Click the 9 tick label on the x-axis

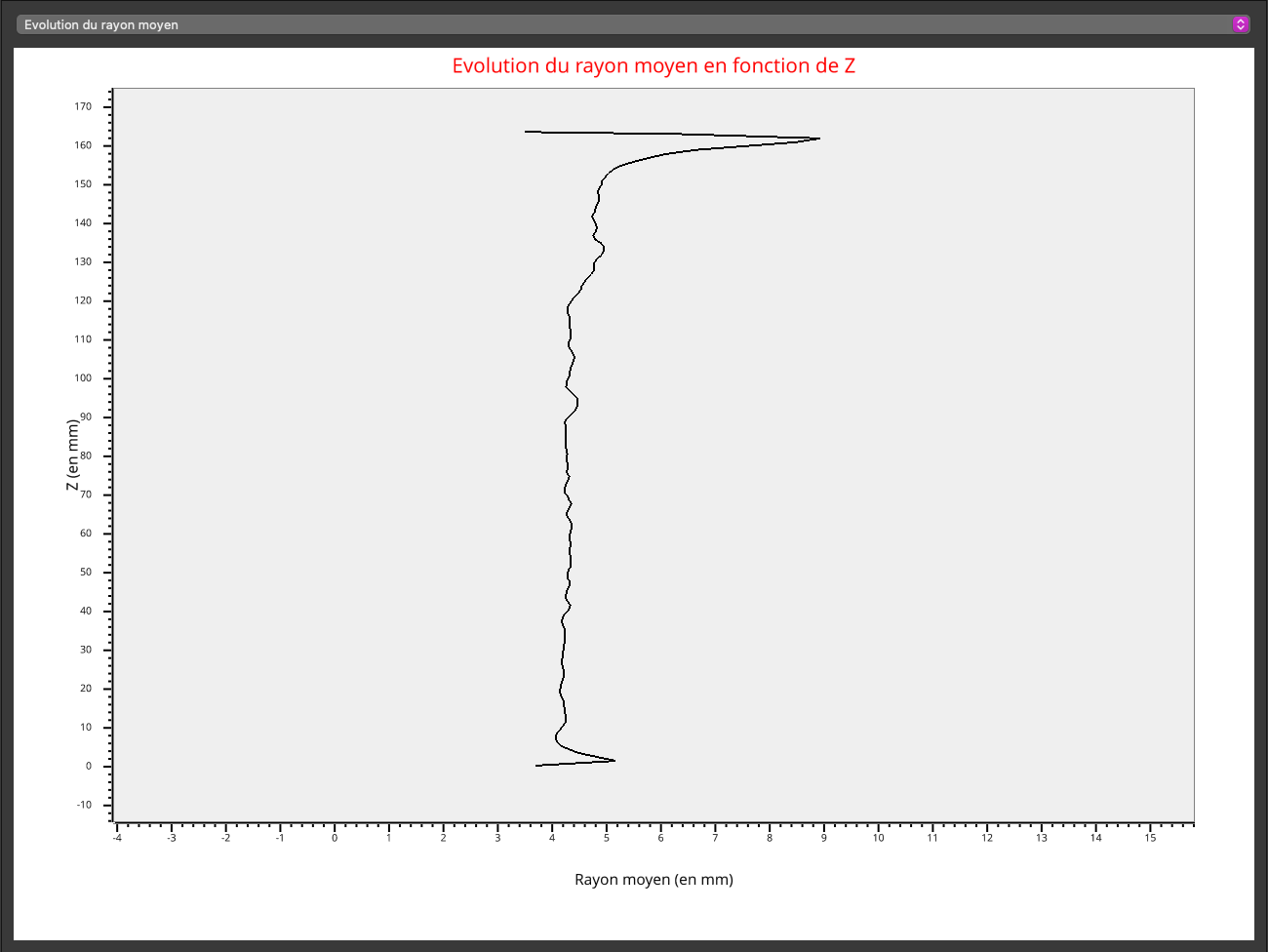tap(824, 838)
